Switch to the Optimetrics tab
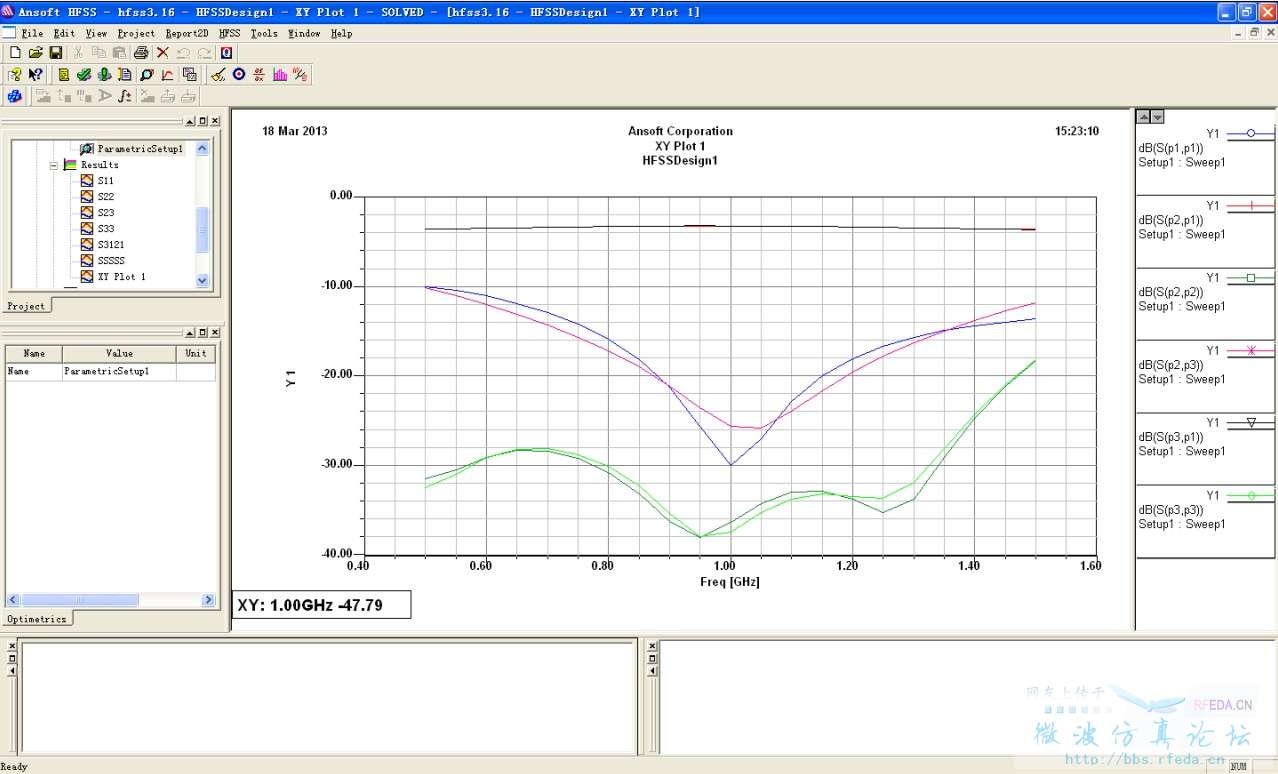This screenshot has height=774, width=1278. tap(38, 619)
